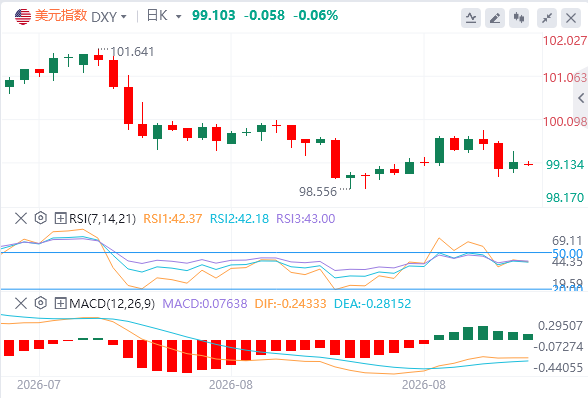
Task: Expand the RSI(7,14,21) plus box
Action: point(60,218)
